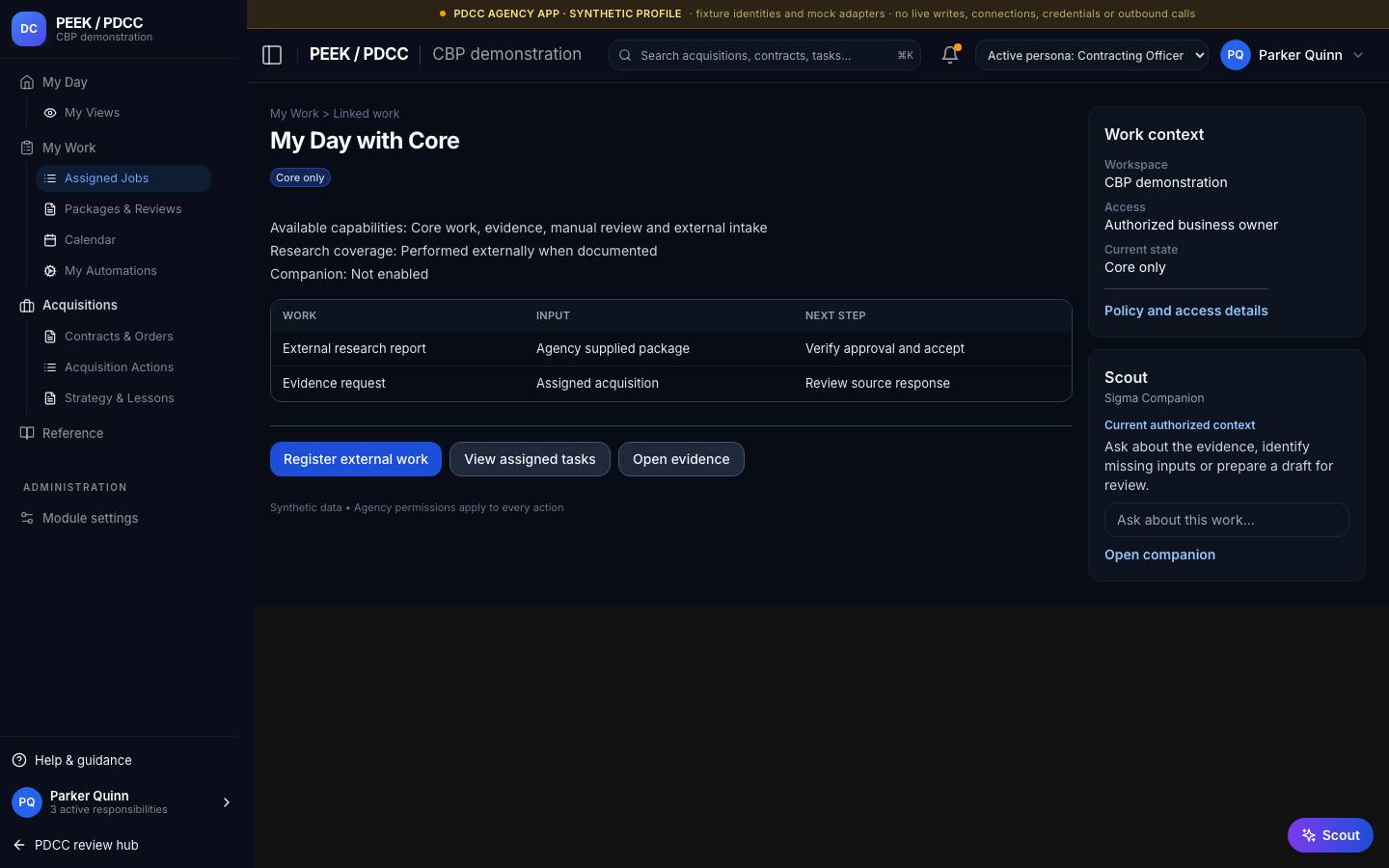Click the Open evidence button
Image resolution: width=1389 pixels, height=868 pixels.
click(681, 459)
